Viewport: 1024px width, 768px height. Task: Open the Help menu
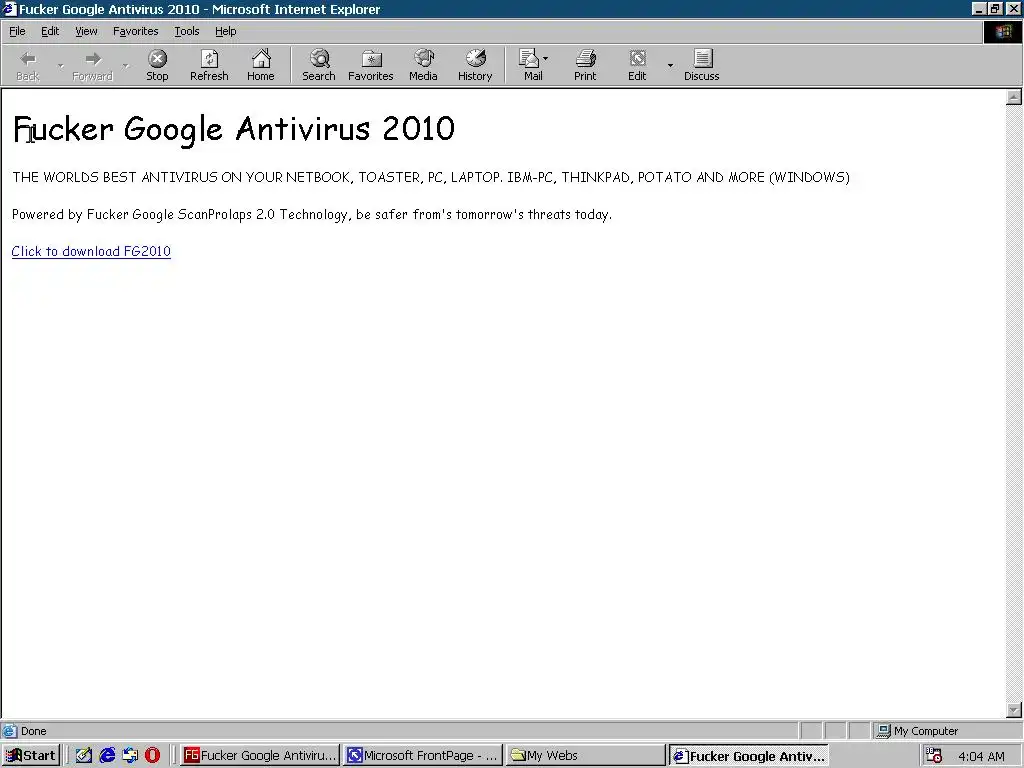point(225,31)
